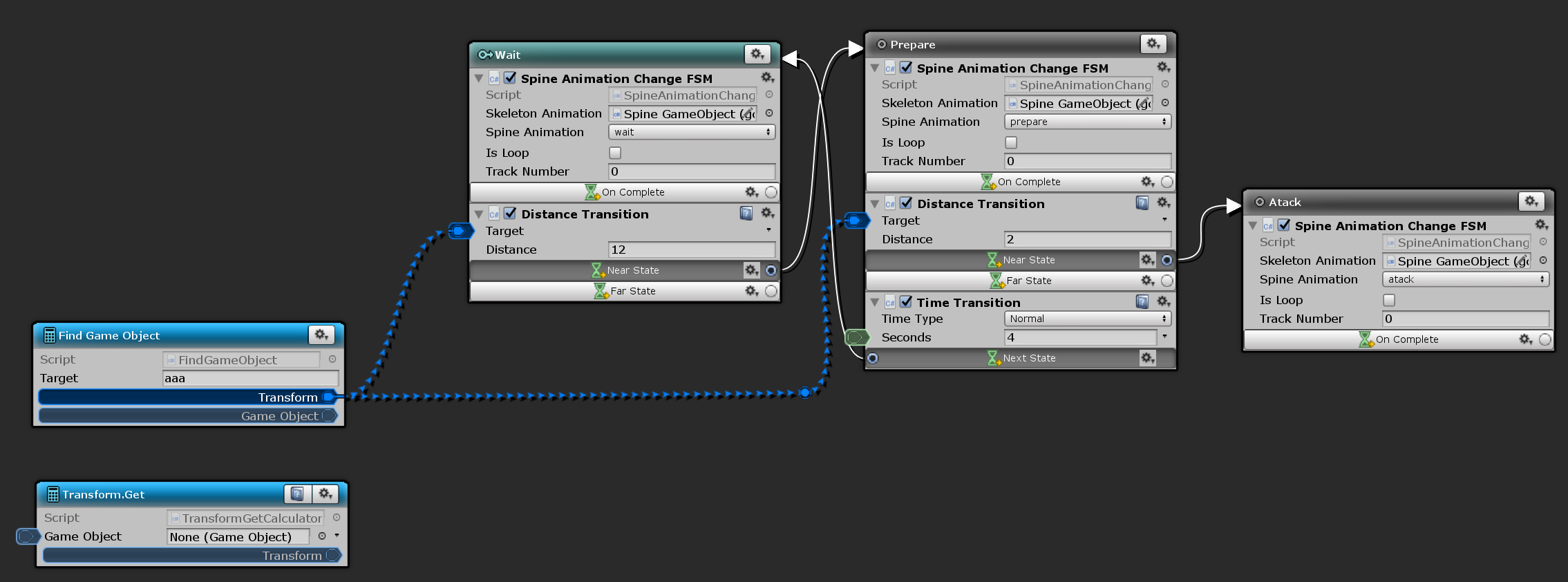Click the Distance field with value 12

691,250
